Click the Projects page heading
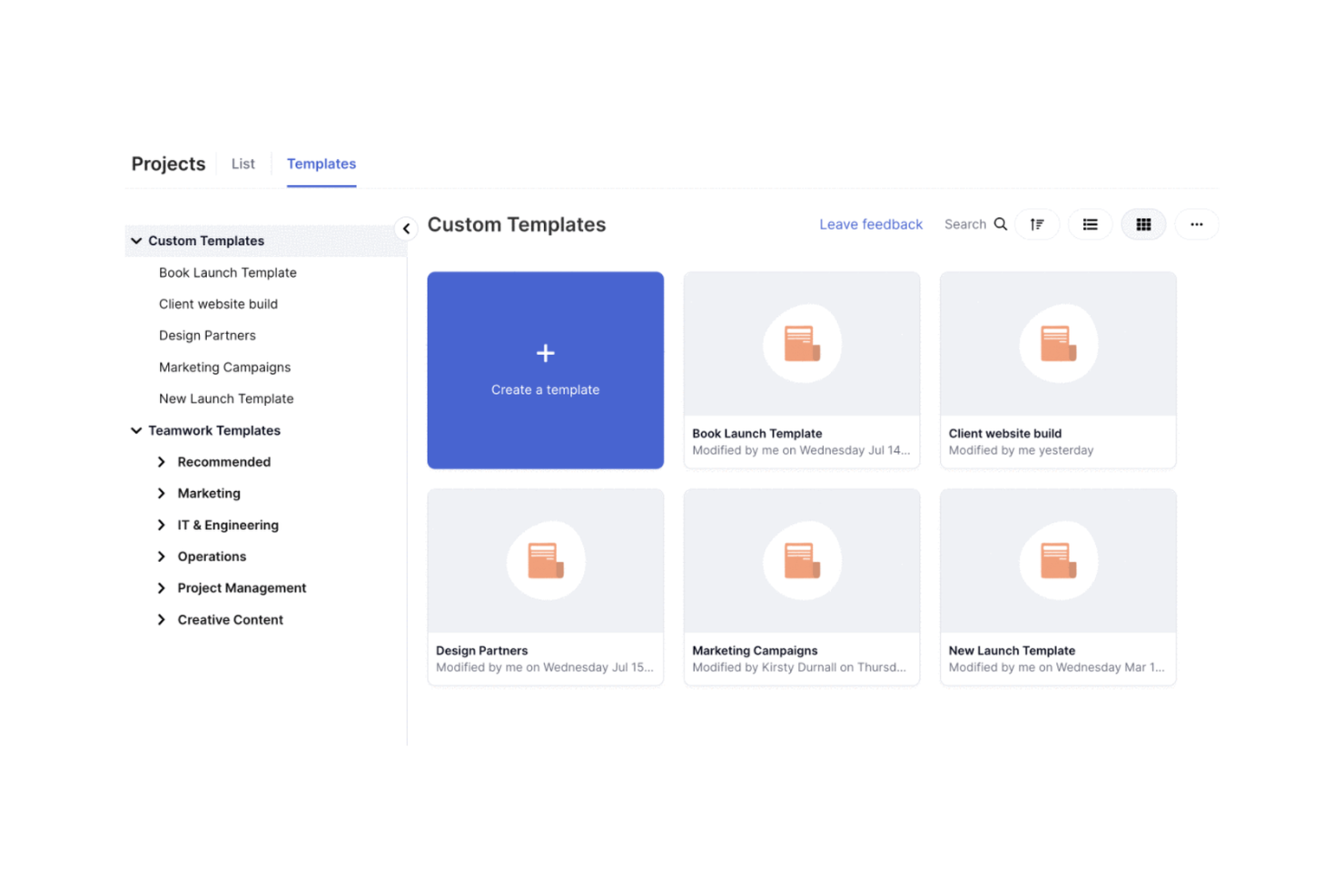The image size is (1344, 896). click(168, 163)
